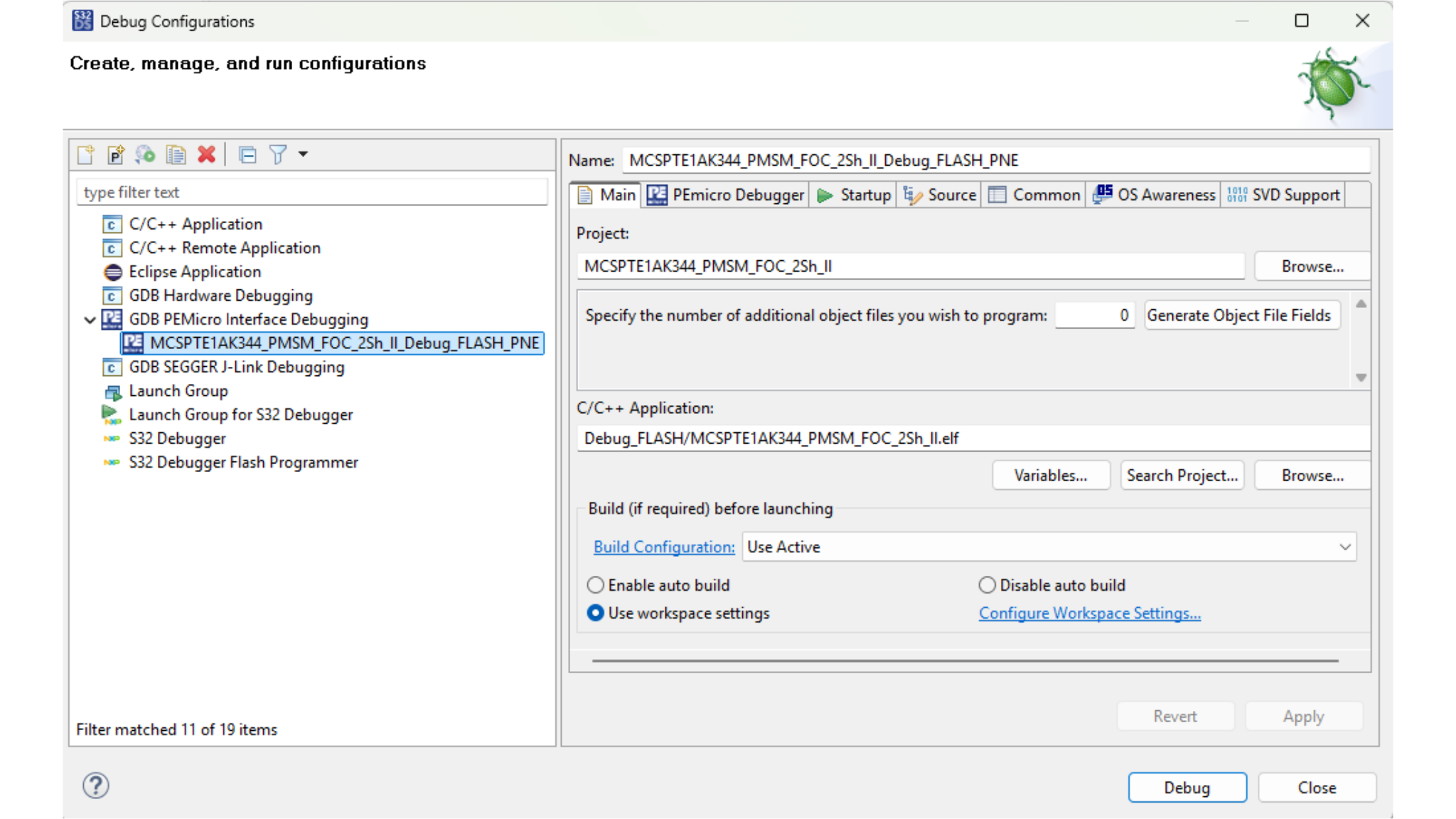
Task: Click the Apply button
Action: [x=1304, y=716]
